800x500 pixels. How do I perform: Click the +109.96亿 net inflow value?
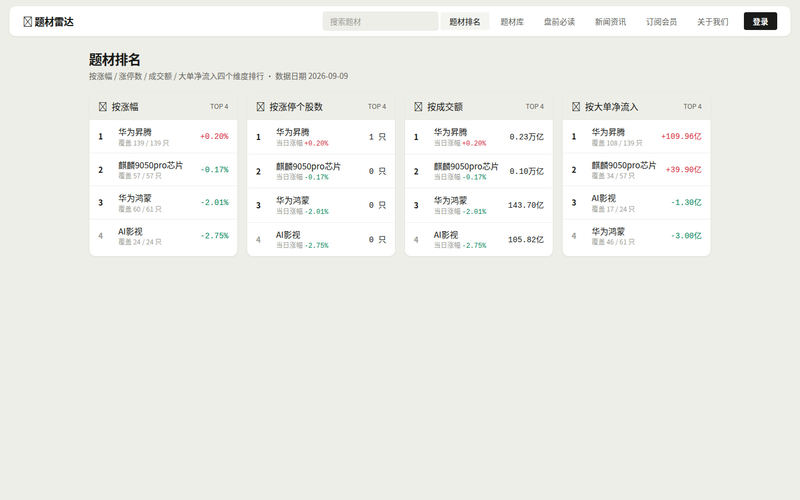point(681,137)
